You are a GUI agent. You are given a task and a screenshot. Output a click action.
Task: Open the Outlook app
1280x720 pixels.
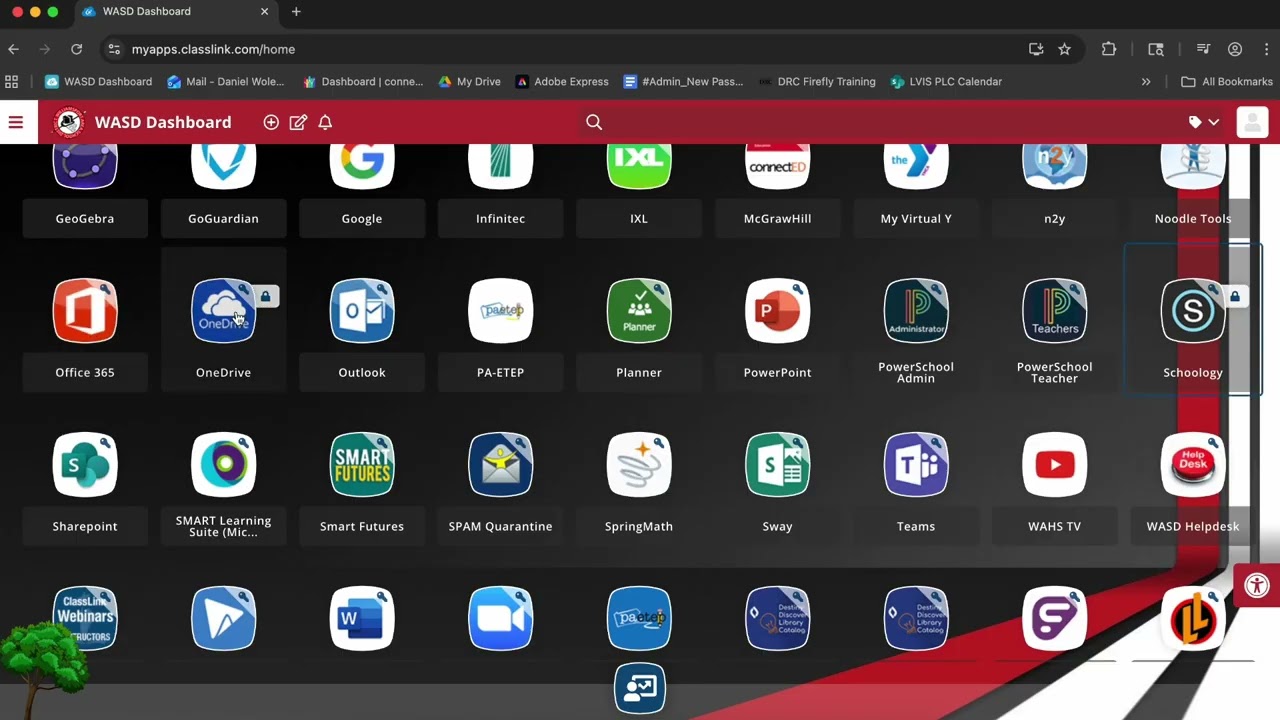(362, 311)
